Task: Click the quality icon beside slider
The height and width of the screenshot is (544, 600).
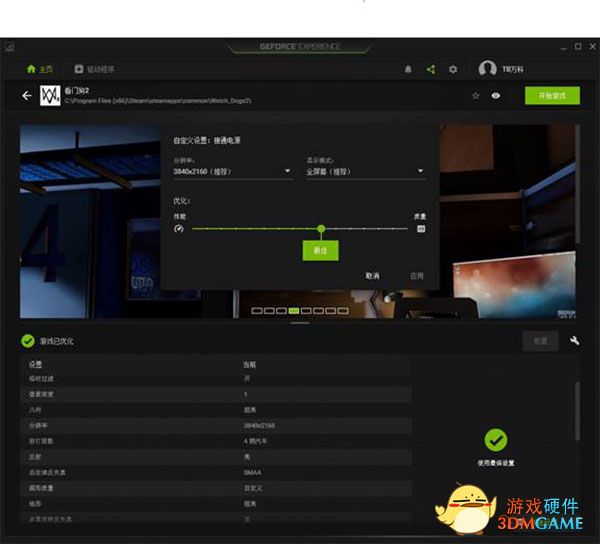Action: [x=421, y=229]
